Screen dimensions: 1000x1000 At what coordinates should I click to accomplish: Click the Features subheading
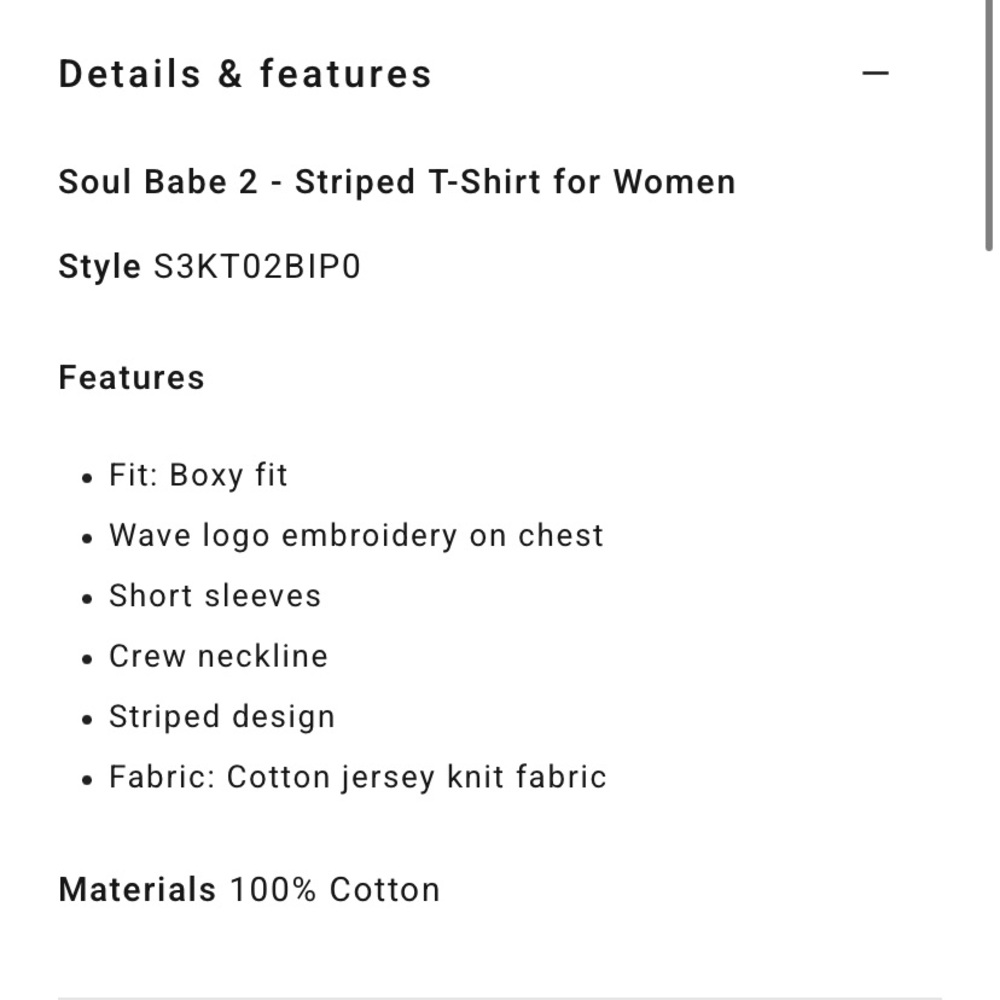pyautogui.click(x=131, y=377)
